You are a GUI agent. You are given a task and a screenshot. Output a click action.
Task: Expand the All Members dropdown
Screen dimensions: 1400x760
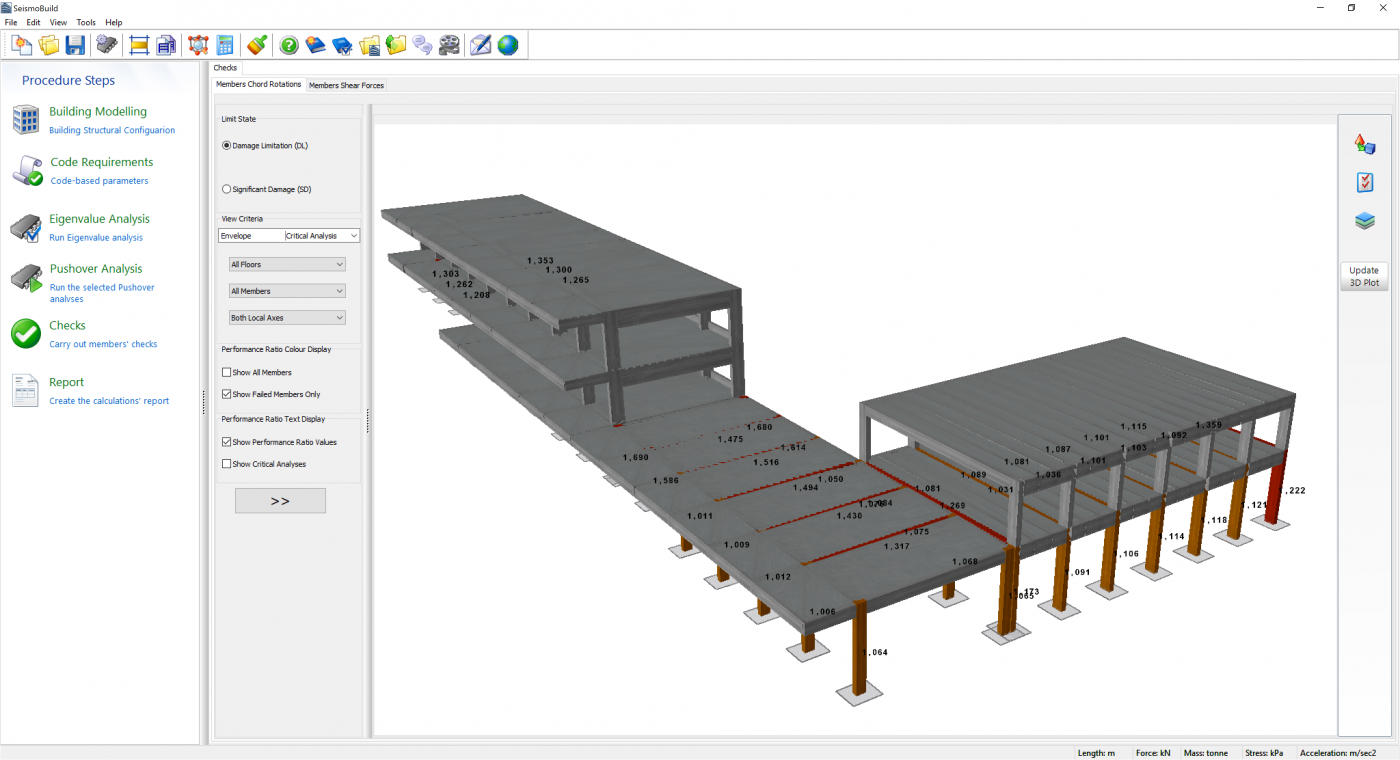287,291
